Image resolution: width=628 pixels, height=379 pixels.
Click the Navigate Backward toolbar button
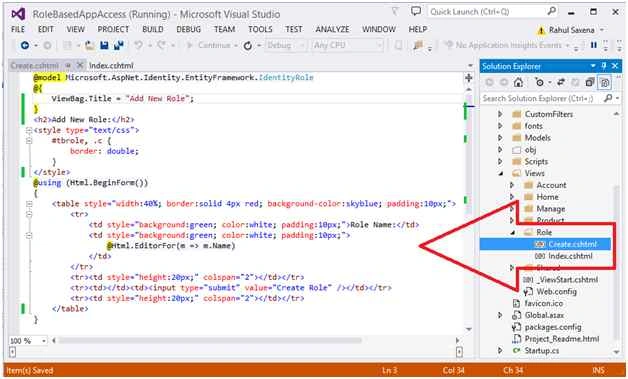25,46
